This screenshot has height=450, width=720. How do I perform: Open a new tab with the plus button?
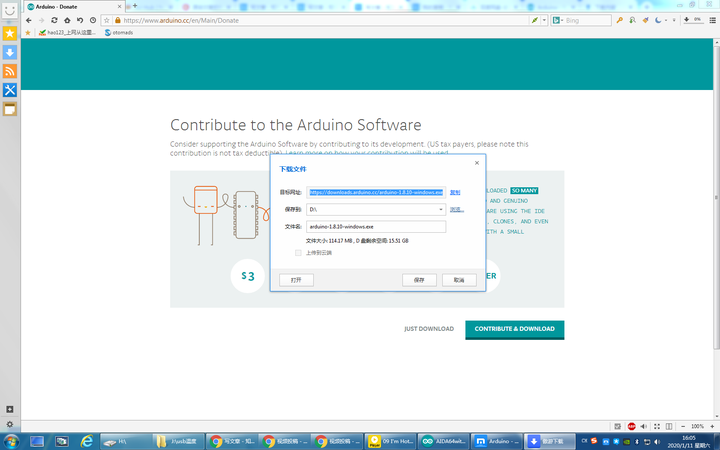(135, 6)
